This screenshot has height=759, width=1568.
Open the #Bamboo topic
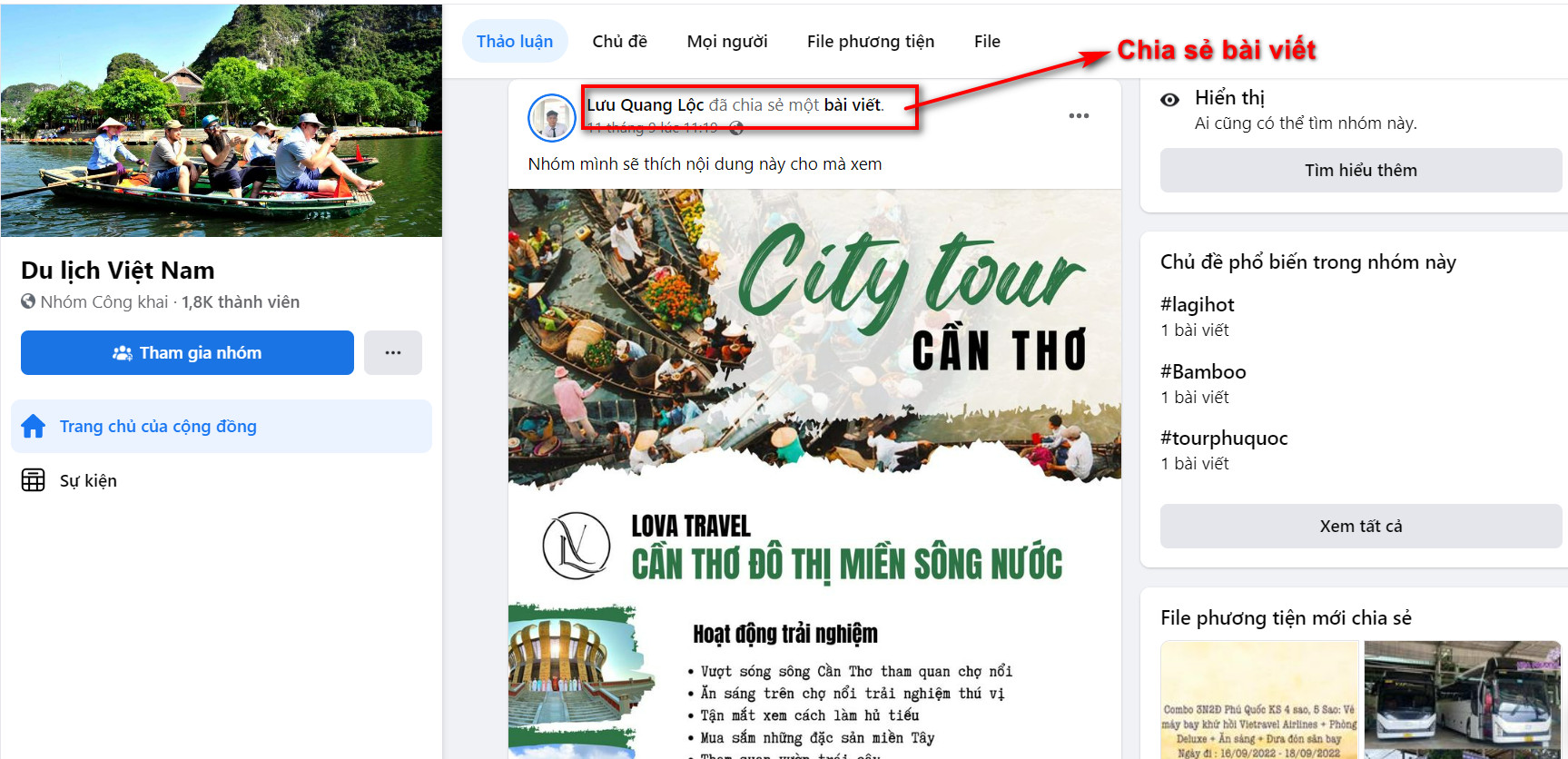(x=1203, y=372)
